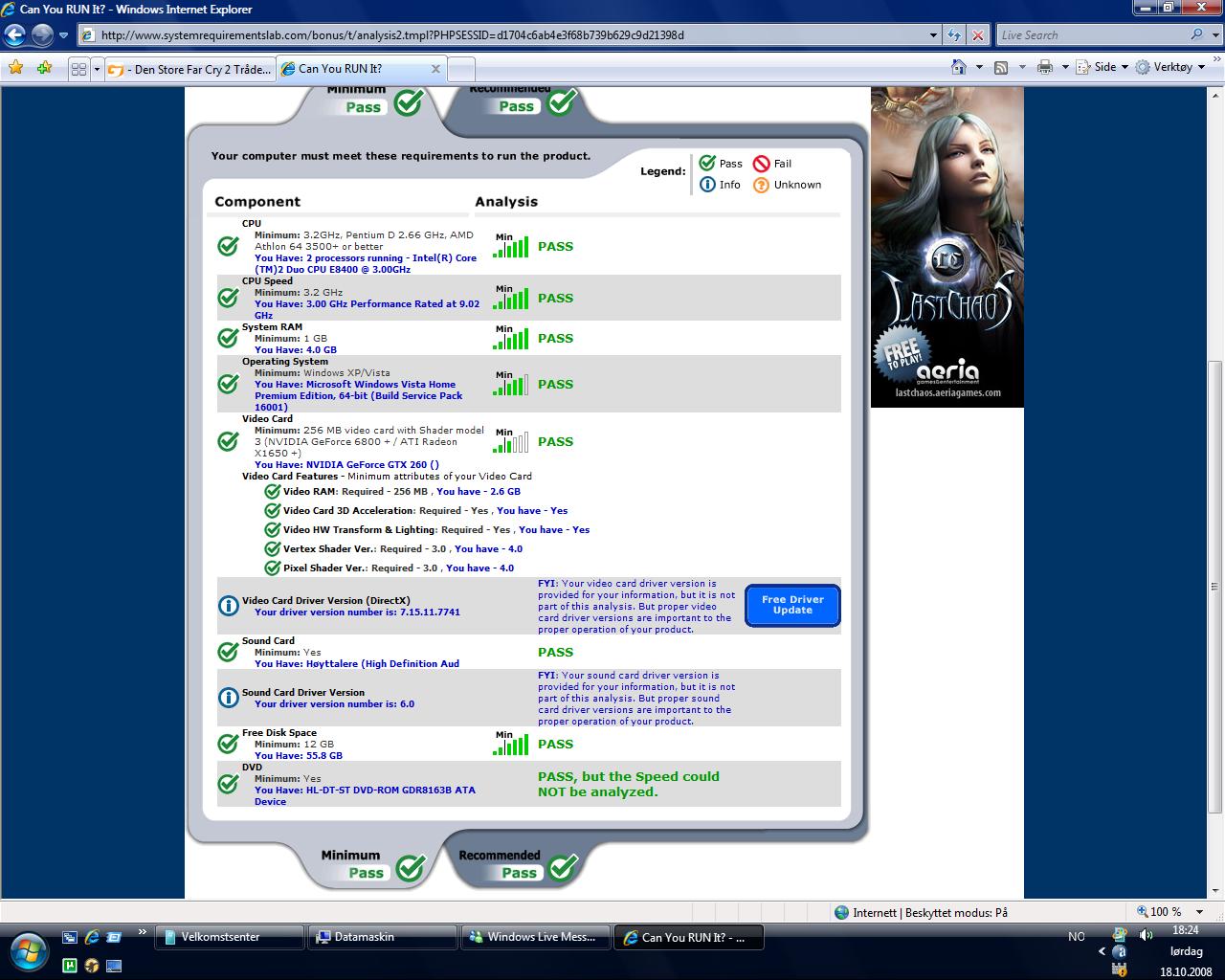Click the browser Forward arrow button
This screenshot has height=980, width=1225.
(42, 35)
